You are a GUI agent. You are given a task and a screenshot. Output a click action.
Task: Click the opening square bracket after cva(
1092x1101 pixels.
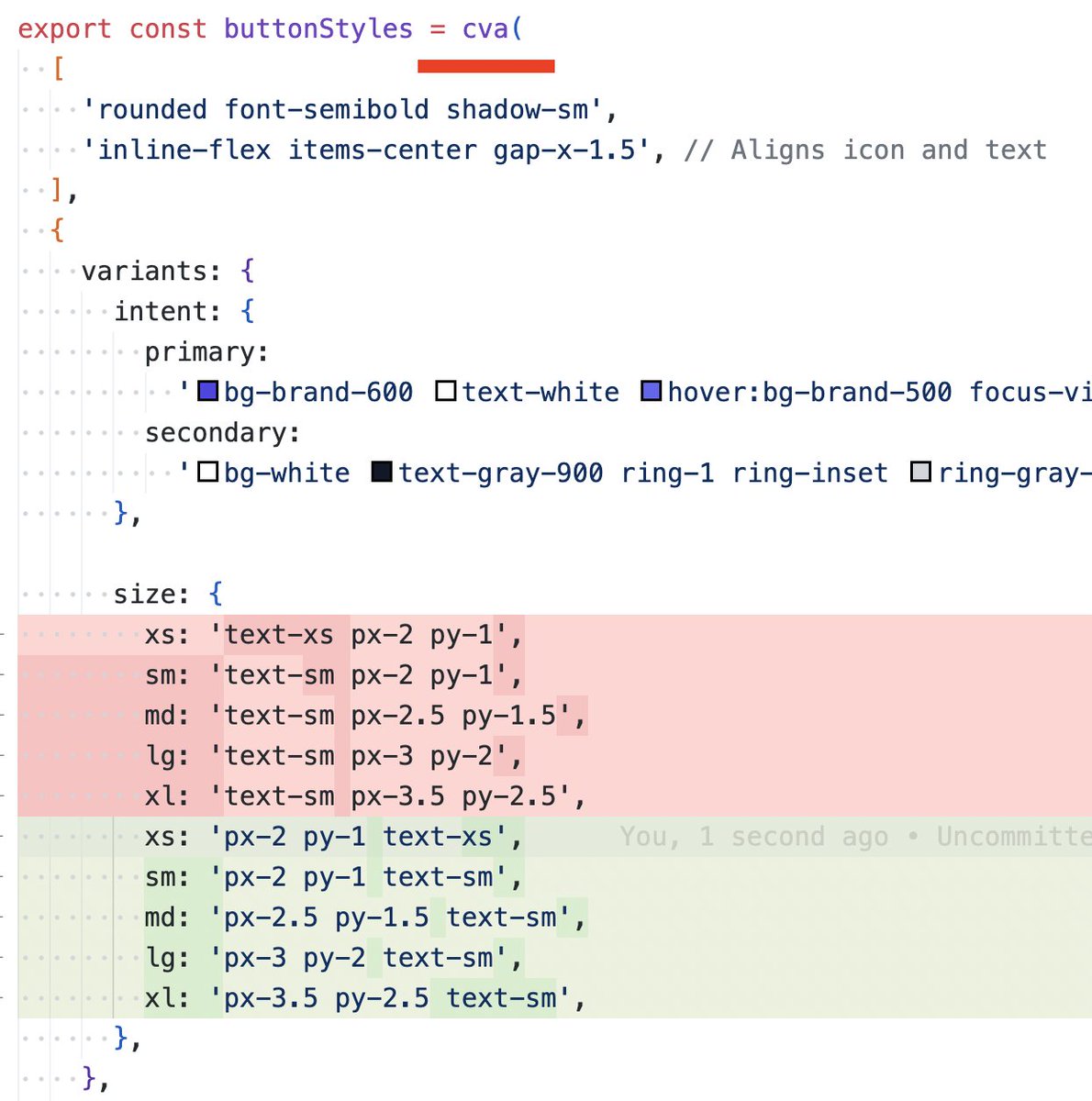[x=58, y=69]
